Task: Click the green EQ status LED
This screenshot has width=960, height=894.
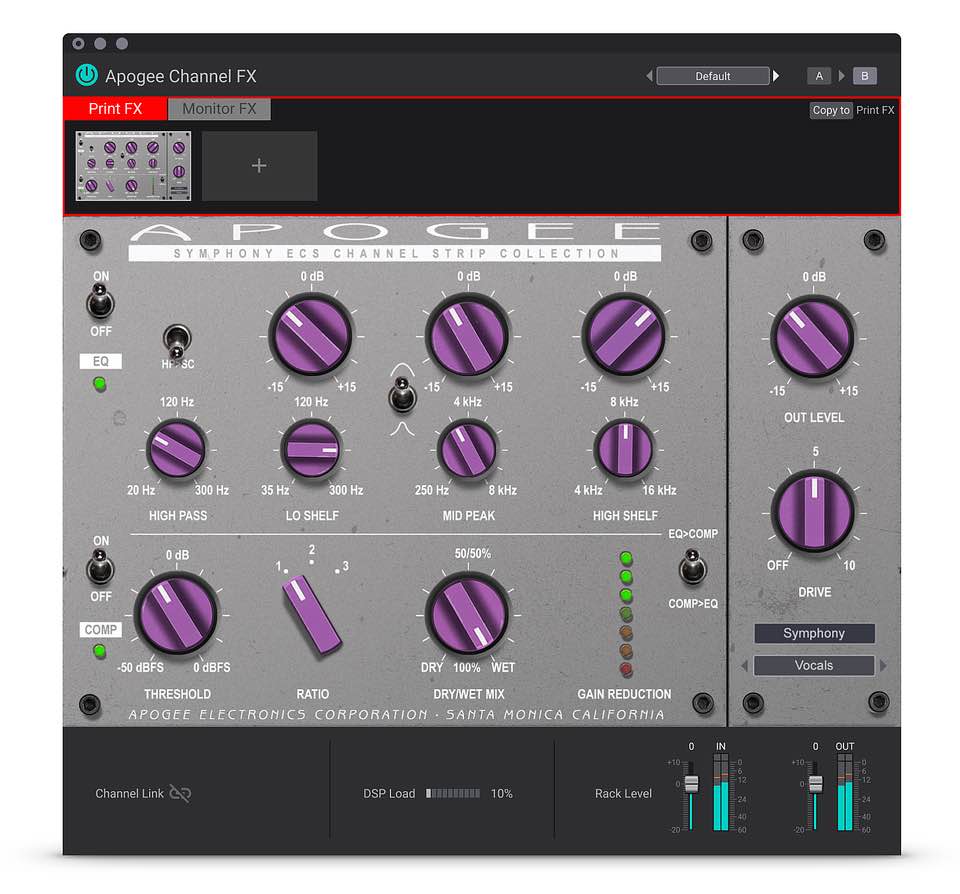Action: click(x=100, y=385)
